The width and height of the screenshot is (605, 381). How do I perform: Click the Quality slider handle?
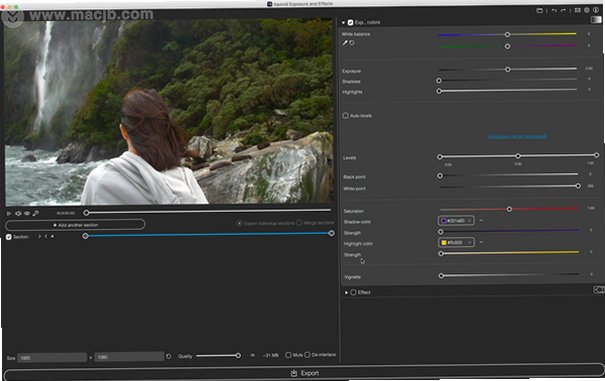(238, 356)
